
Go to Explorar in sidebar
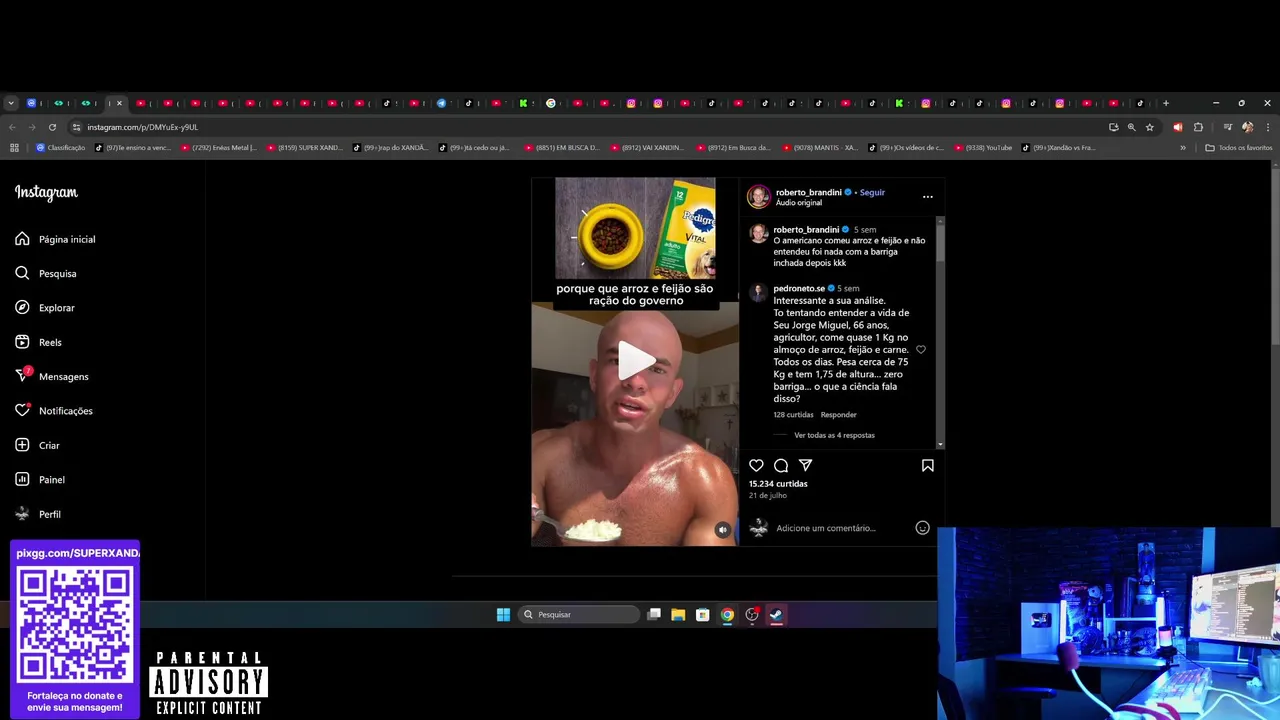pyautogui.click(x=45, y=308)
